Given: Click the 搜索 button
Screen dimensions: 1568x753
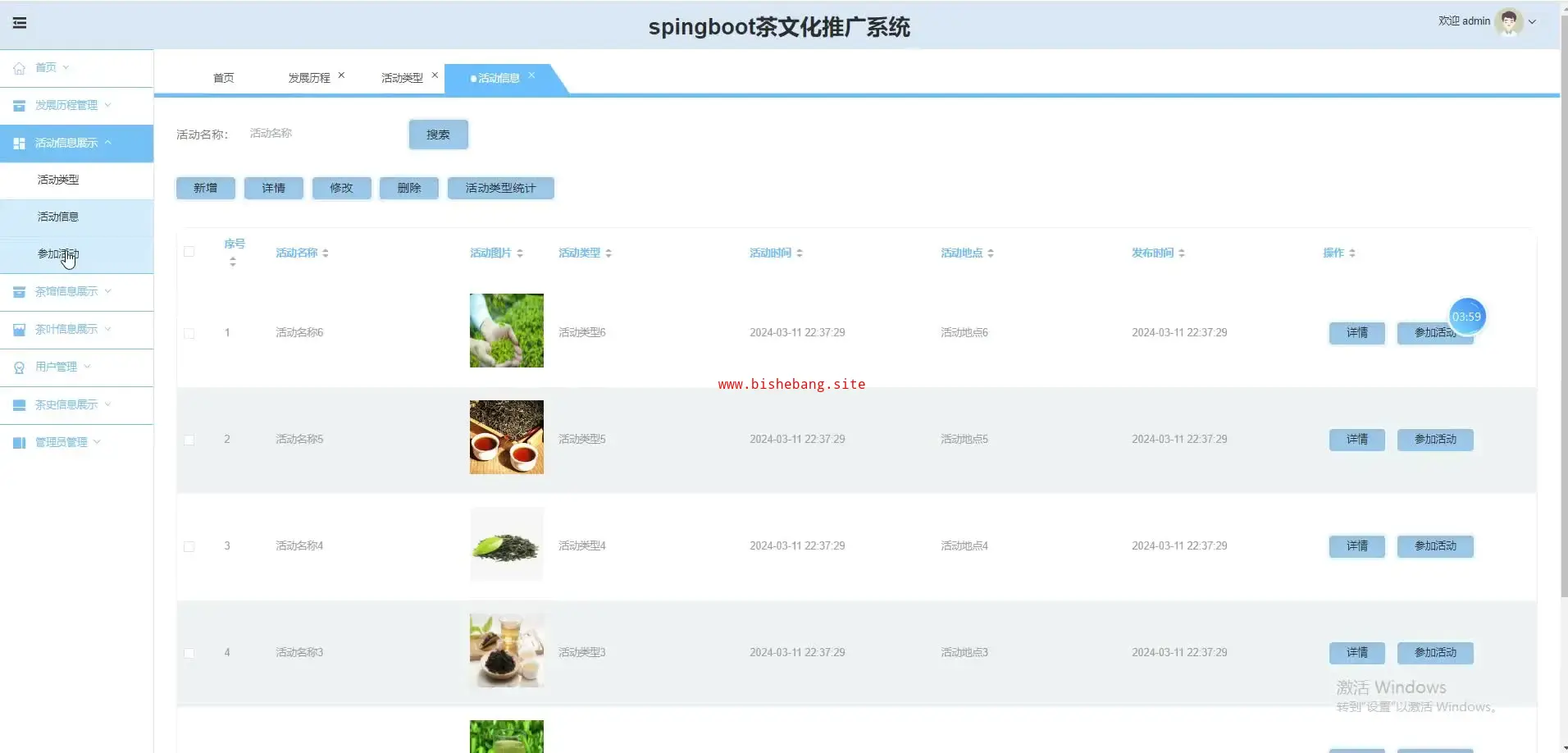Looking at the screenshot, I should 439,135.
